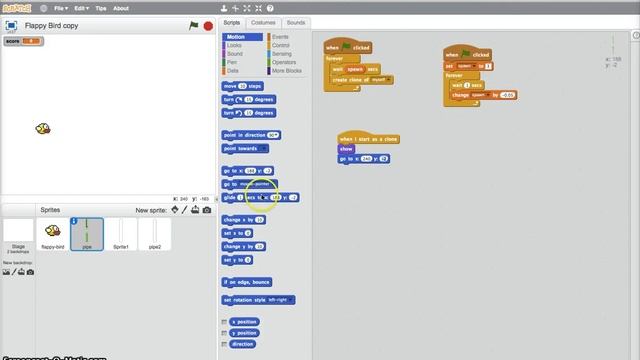Open myself dropdown in create clone block
Image resolution: width=640 pixels, height=360 pixels.
point(389,80)
